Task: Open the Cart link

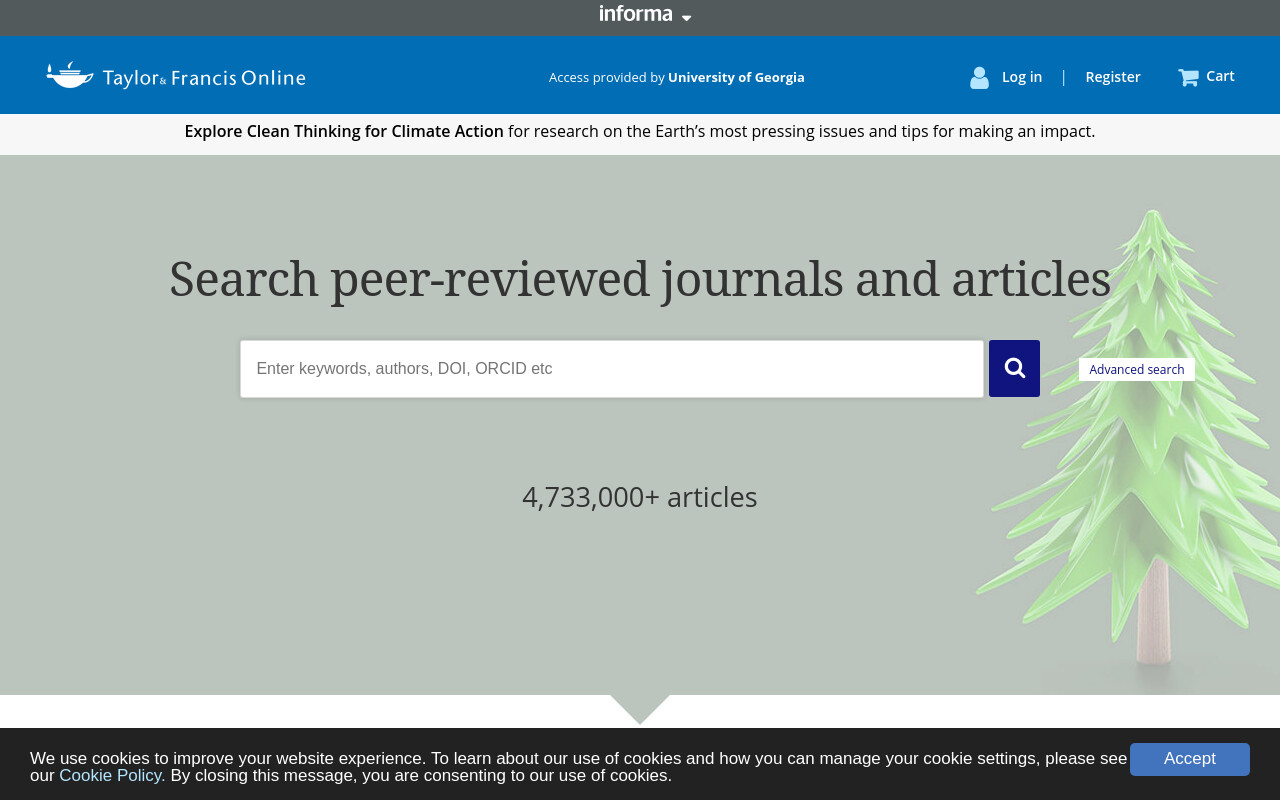Action: click(1220, 76)
